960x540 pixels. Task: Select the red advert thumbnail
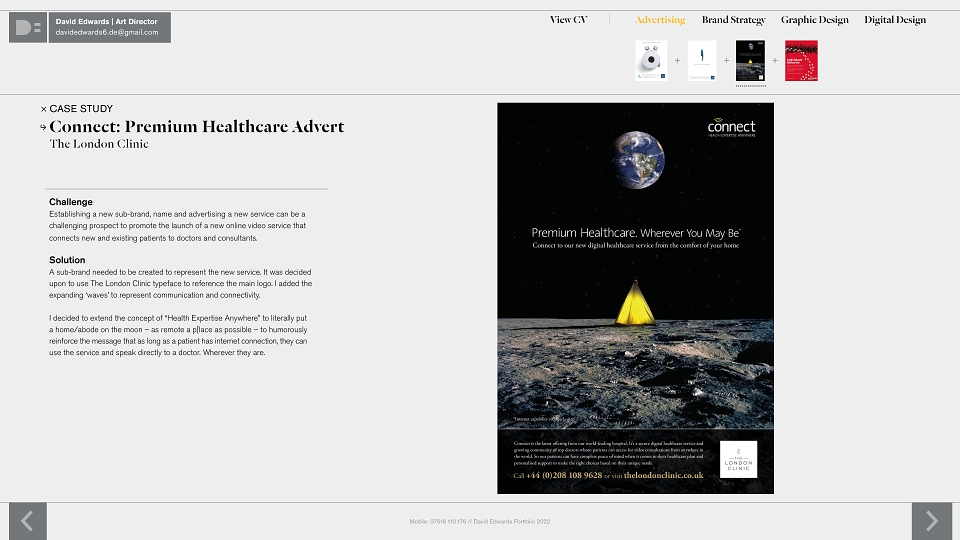[801, 61]
